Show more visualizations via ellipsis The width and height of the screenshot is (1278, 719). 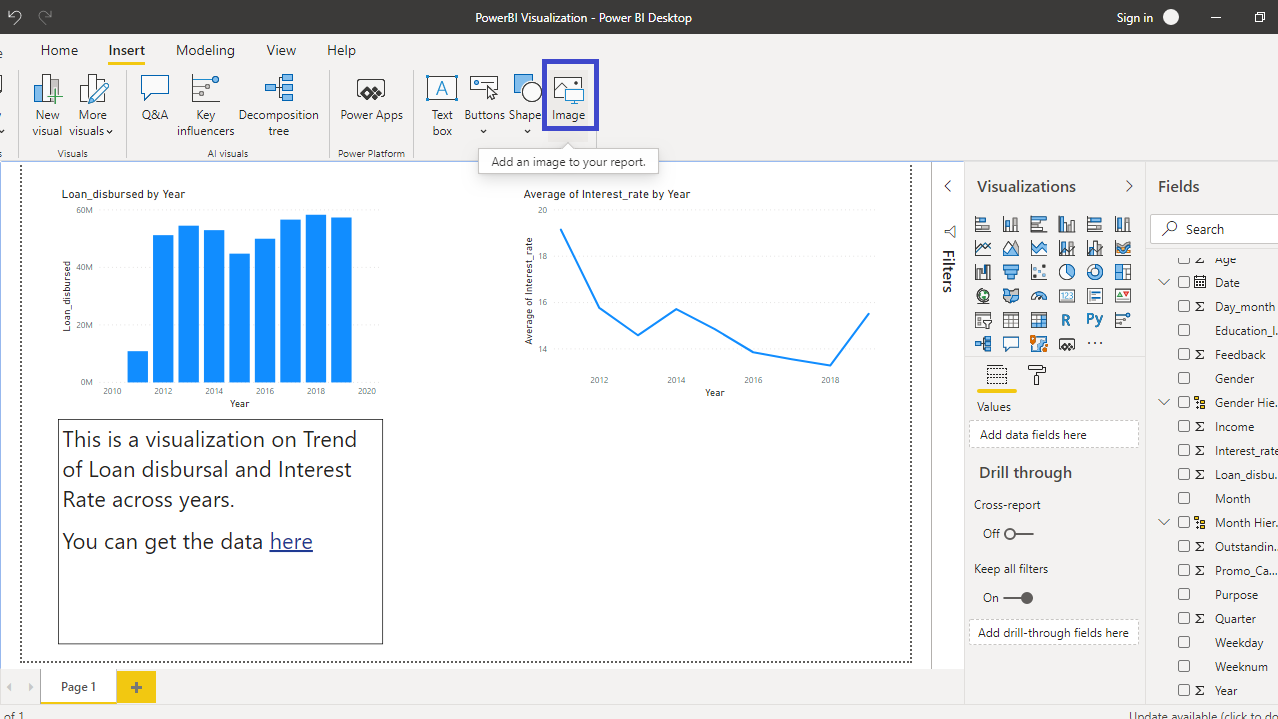pos(1095,344)
